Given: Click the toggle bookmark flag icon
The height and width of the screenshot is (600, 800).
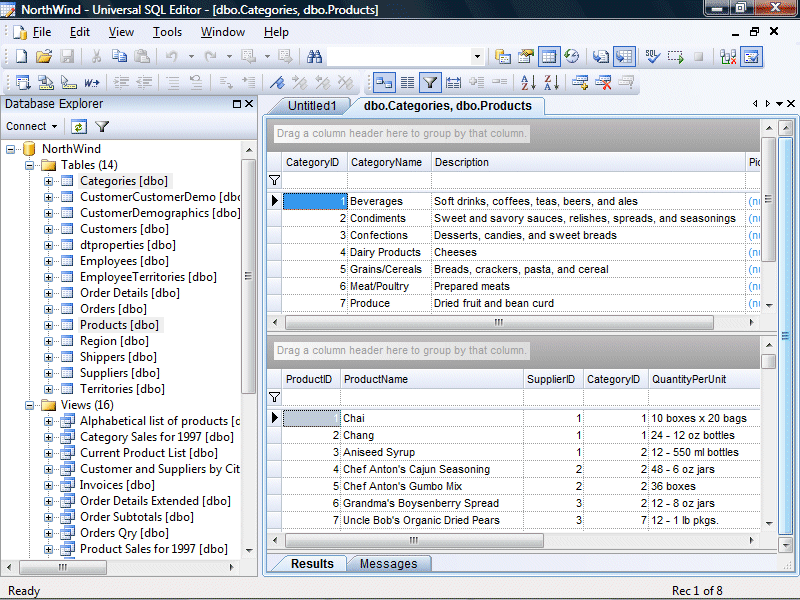Looking at the screenshot, I should pyautogui.click(x=278, y=82).
